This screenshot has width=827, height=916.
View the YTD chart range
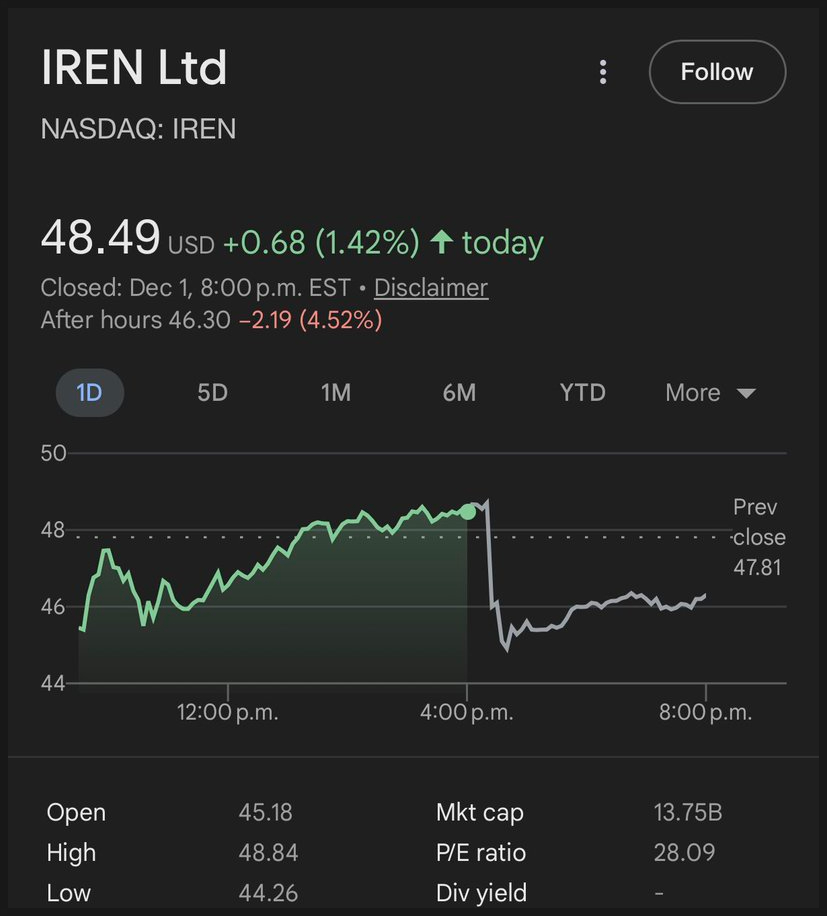(583, 393)
